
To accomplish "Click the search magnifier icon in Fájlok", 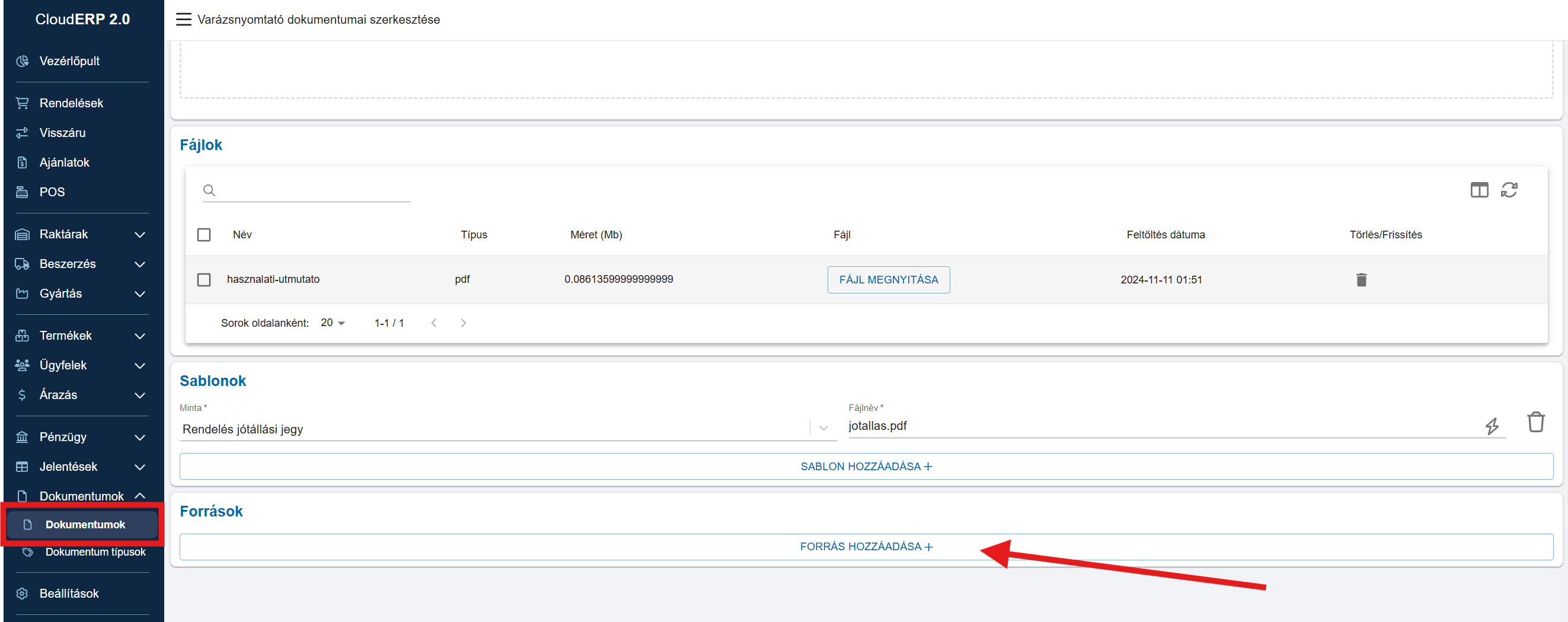I will tap(209, 190).
